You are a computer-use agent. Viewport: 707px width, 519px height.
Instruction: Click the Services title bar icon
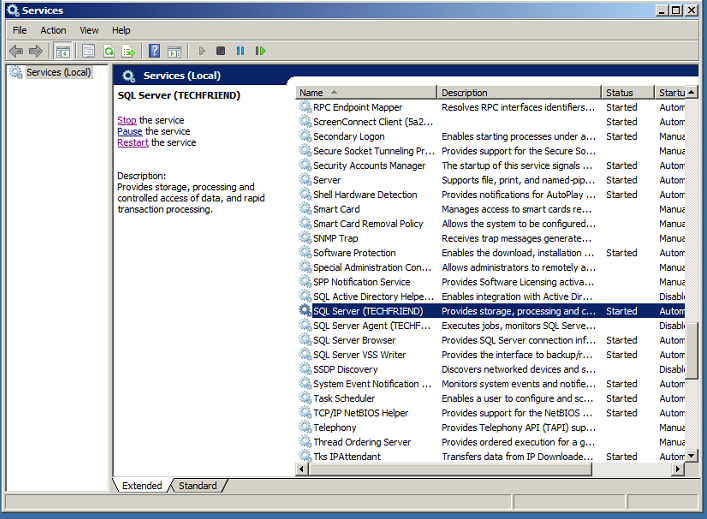pyautogui.click(x=13, y=10)
